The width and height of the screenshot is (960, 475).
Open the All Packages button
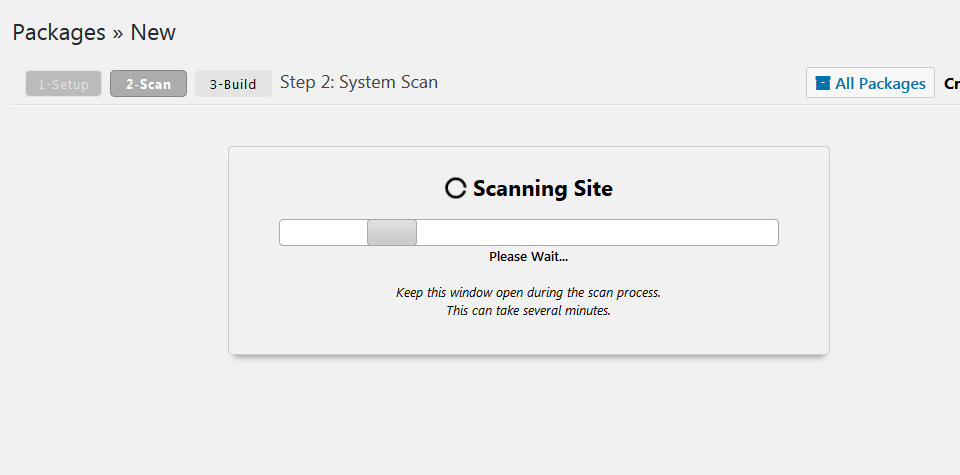[x=871, y=83]
